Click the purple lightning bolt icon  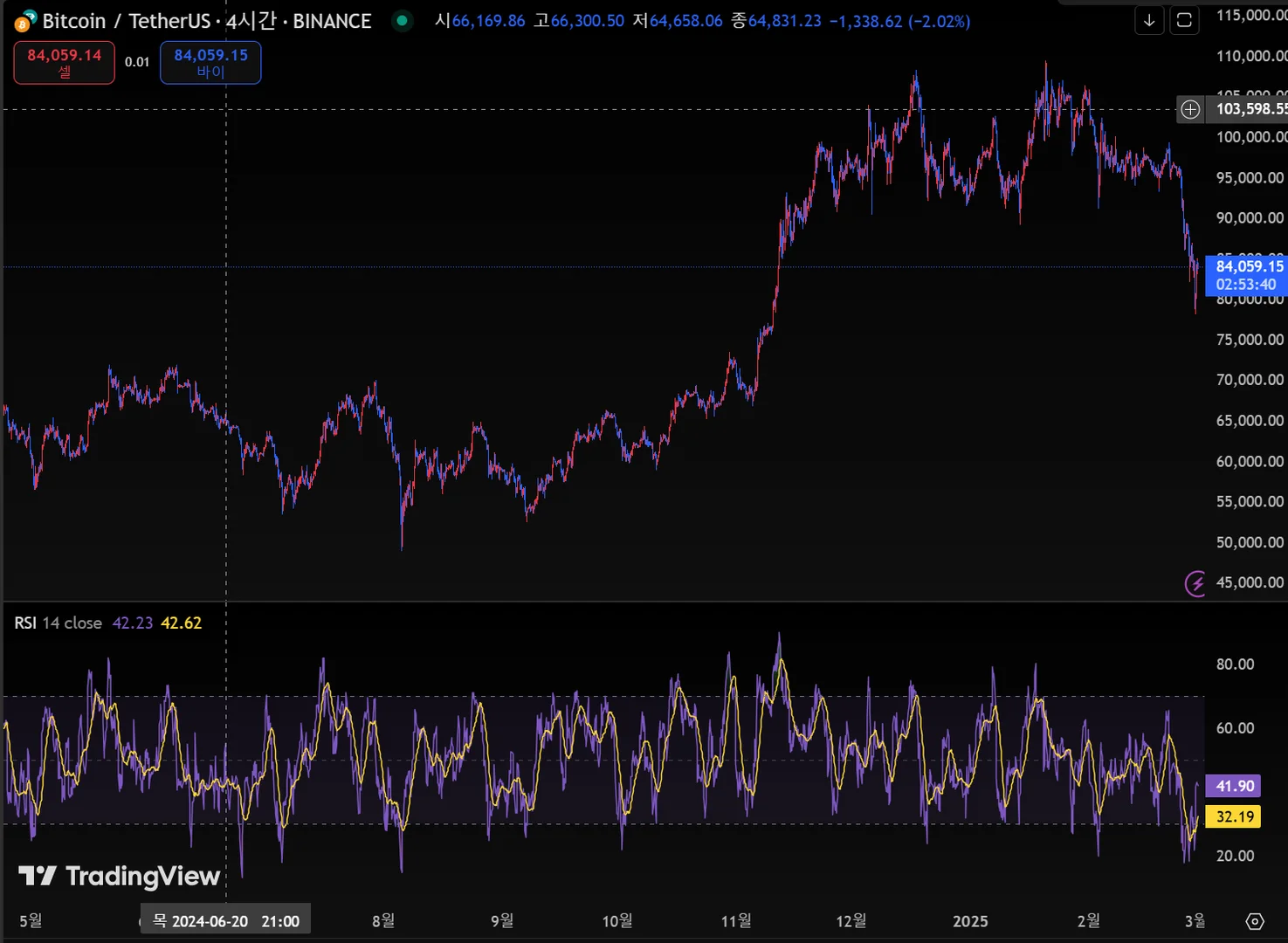pyautogui.click(x=1195, y=582)
